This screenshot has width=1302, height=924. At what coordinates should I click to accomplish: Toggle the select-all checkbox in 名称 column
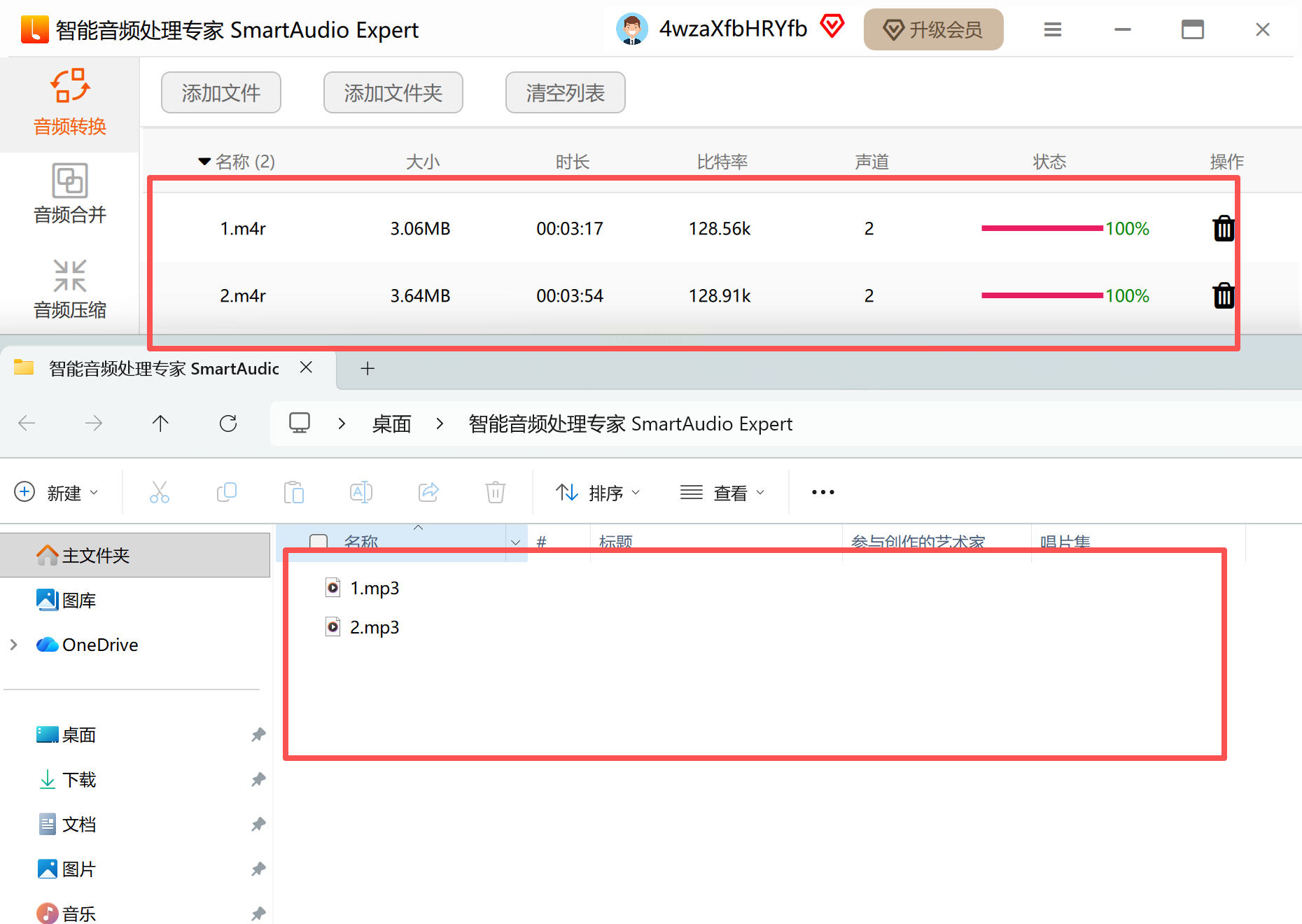[318, 542]
